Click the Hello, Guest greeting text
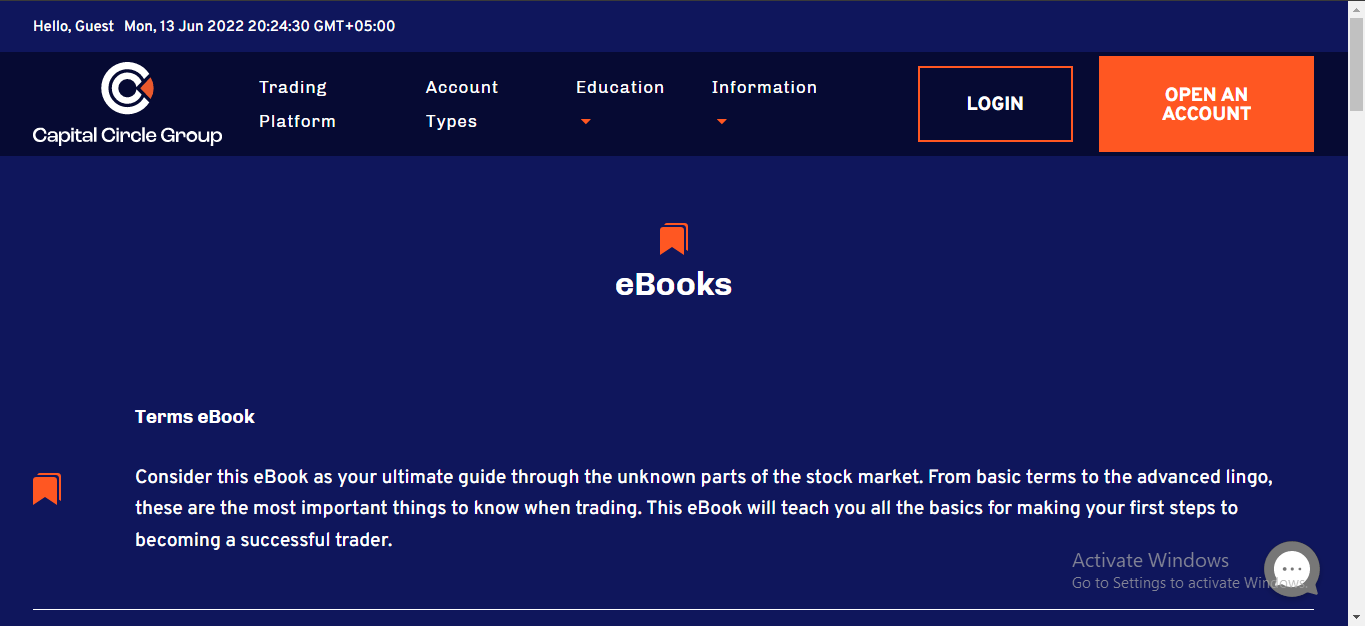Screen dimensions: 1365x626 73,26
